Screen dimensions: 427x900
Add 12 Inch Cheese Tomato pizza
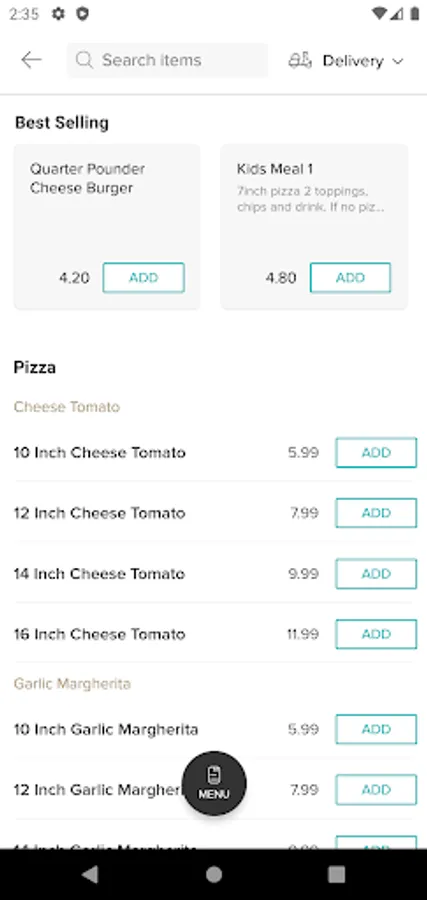pyautogui.click(x=376, y=513)
